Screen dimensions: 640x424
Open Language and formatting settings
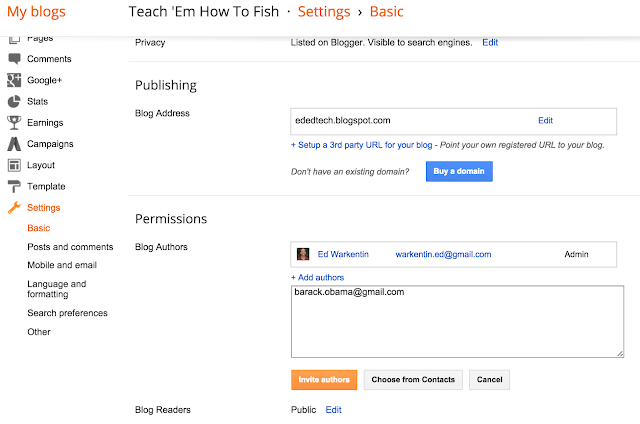pos(57,289)
